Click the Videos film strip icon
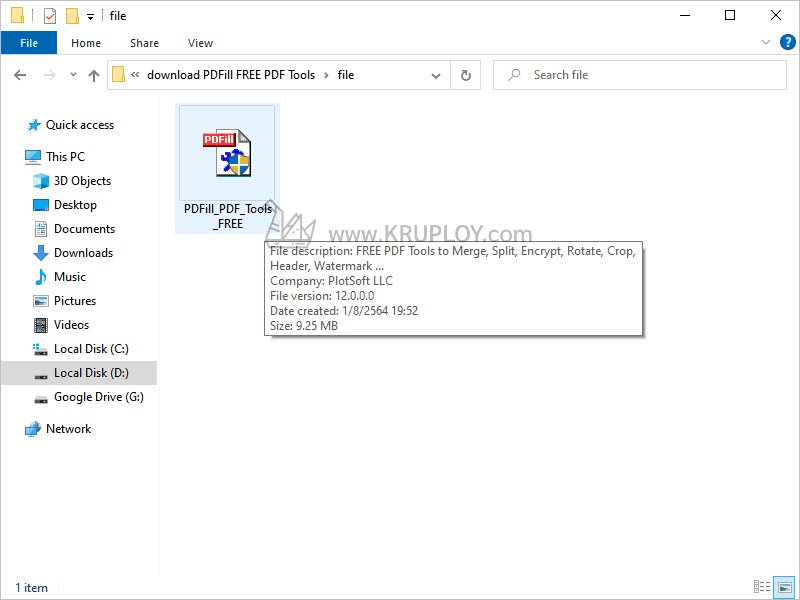 coord(41,324)
